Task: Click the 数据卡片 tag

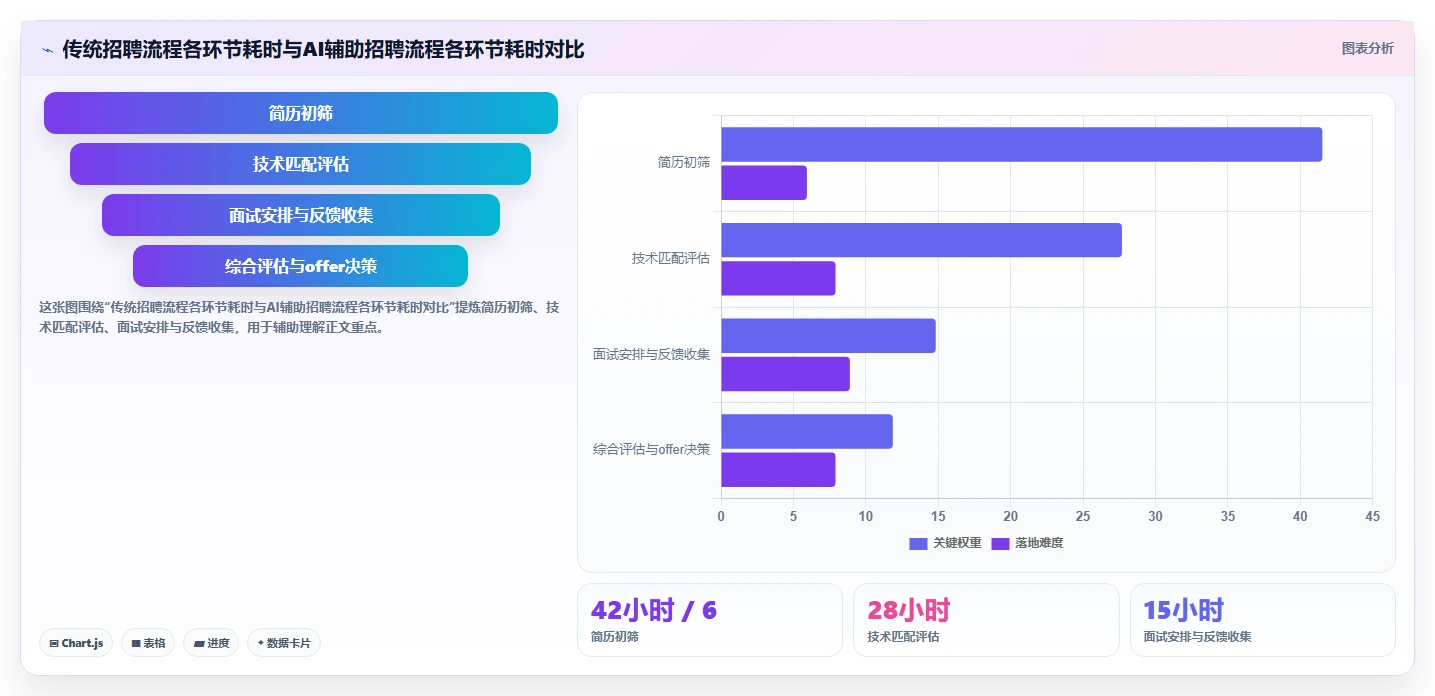Action: [284, 643]
